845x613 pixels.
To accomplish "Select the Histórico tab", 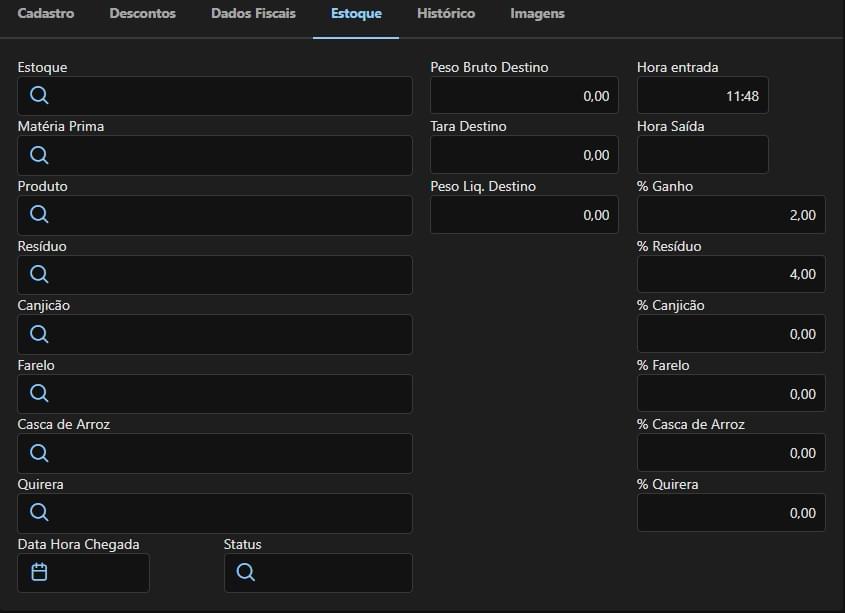I will click(x=445, y=14).
